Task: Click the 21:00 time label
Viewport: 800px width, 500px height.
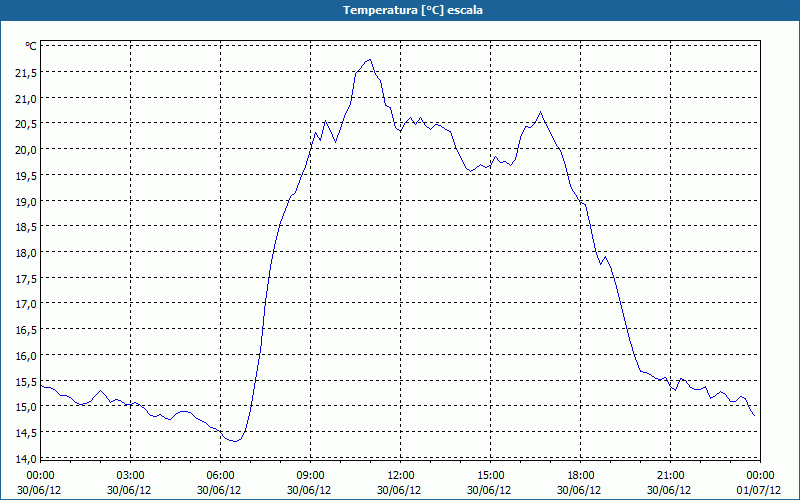Action: pyautogui.click(x=670, y=476)
